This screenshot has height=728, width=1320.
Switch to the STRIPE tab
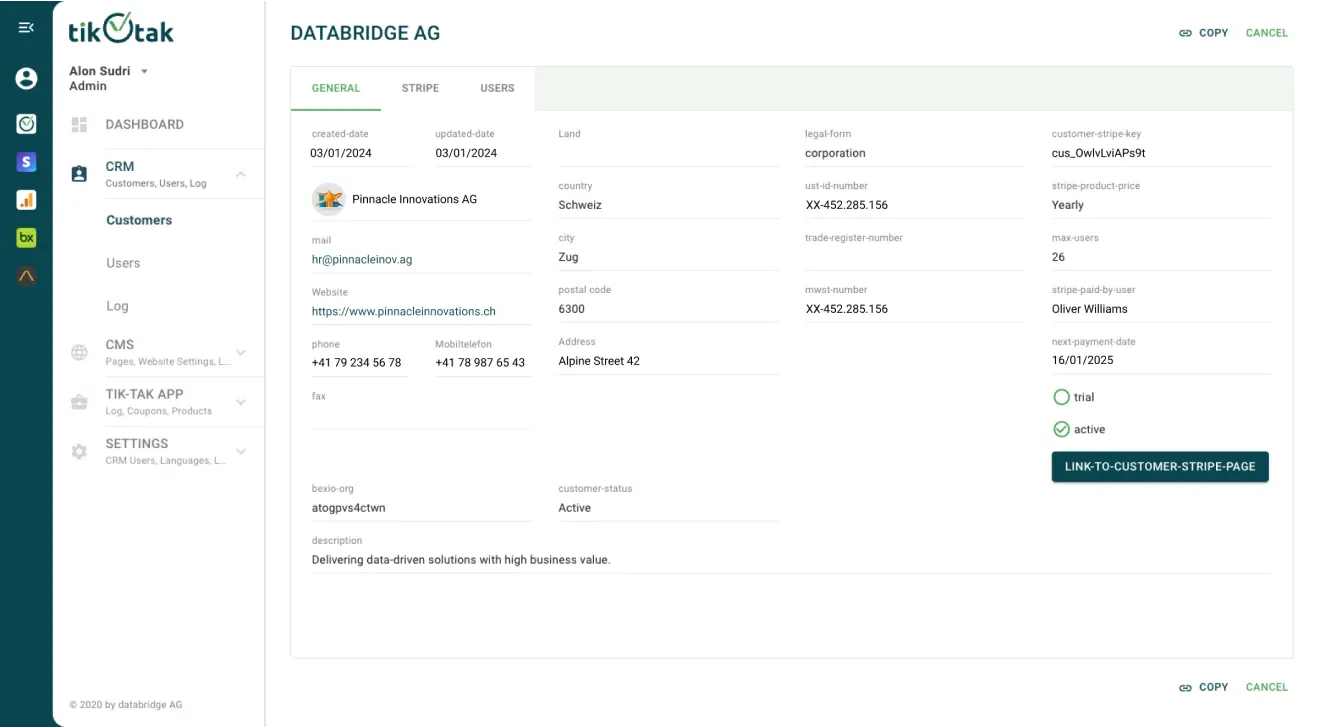tap(420, 88)
